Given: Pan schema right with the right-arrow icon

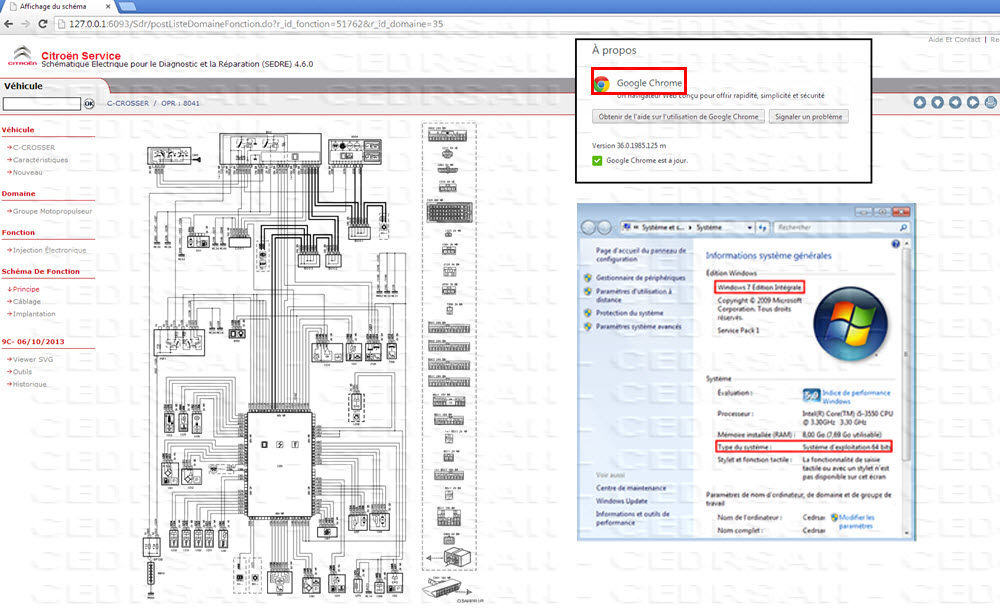Looking at the screenshot, I should [973, 102].
